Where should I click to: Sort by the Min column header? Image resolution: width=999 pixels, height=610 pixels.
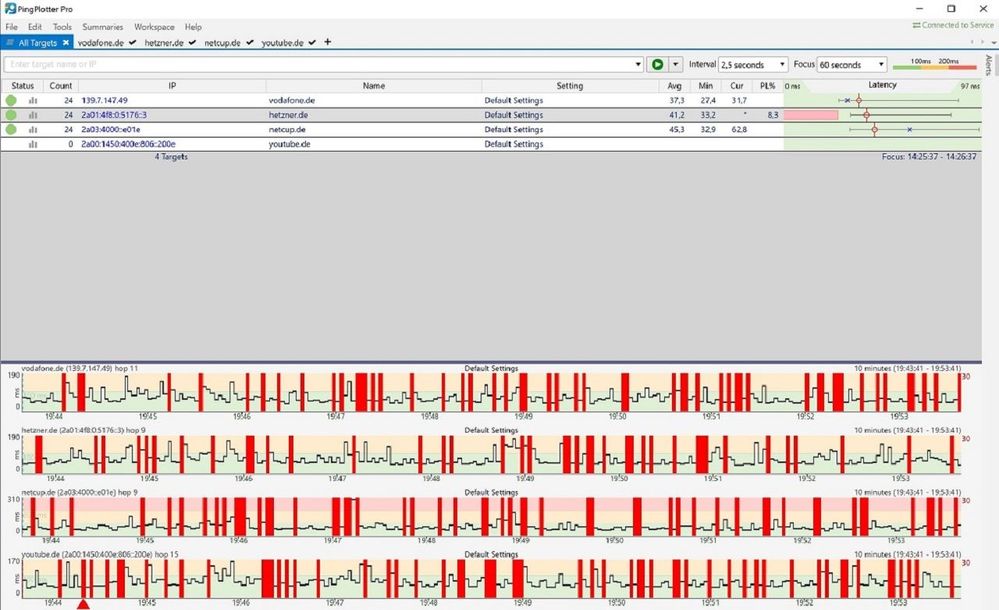(x=705, y=85)
